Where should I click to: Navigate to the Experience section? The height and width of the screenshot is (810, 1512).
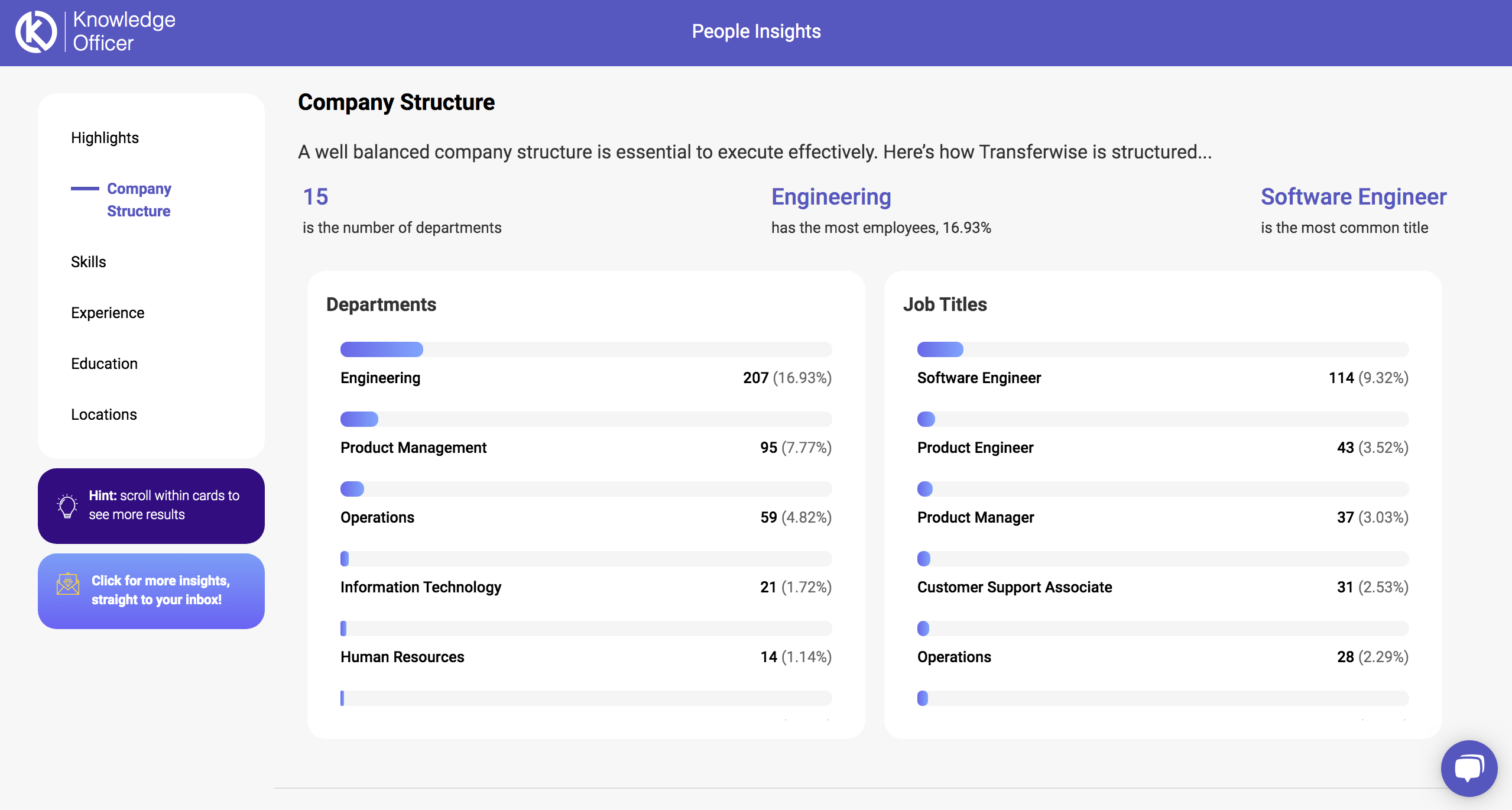pyautogui.click(x=107, y=312)
